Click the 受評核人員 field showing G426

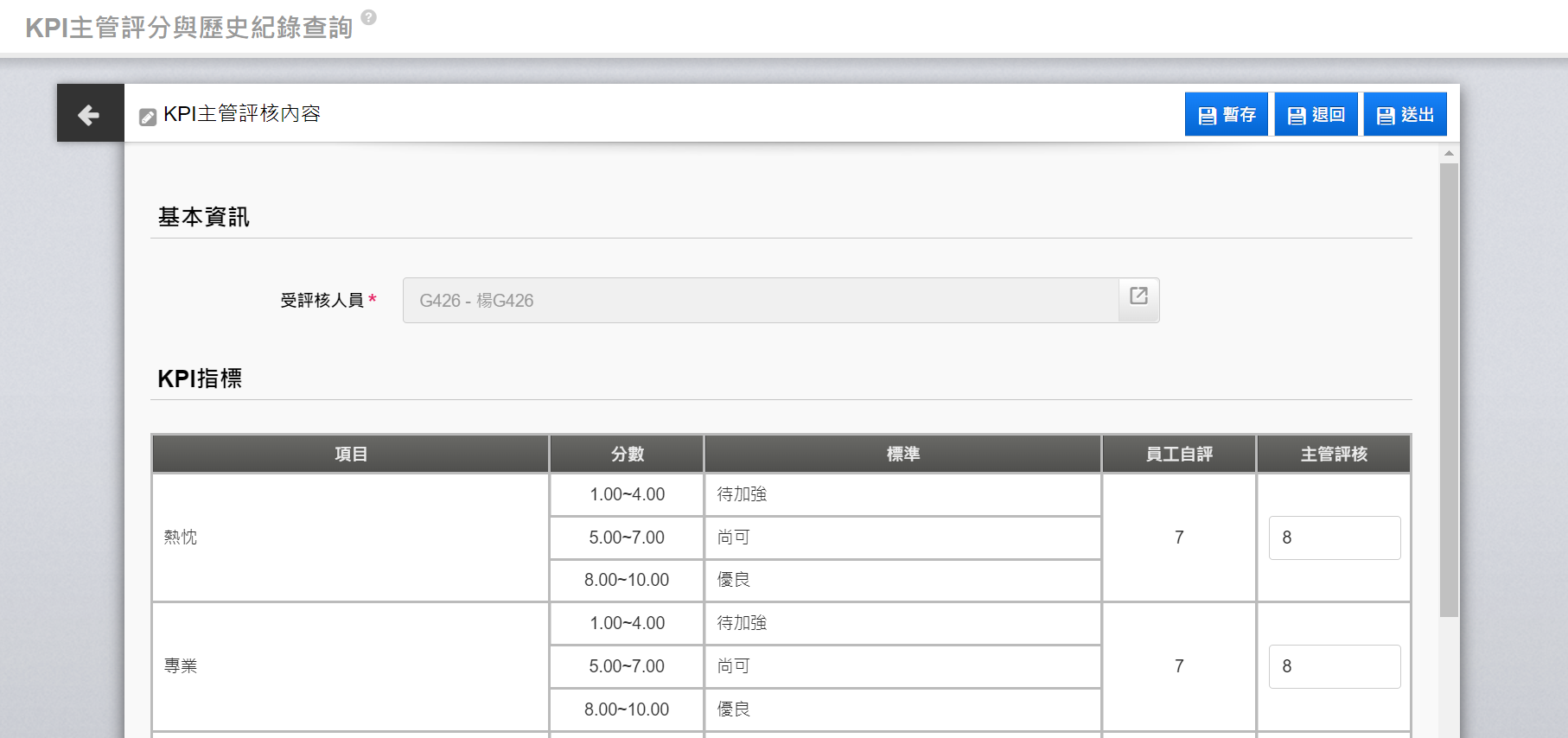761,301
